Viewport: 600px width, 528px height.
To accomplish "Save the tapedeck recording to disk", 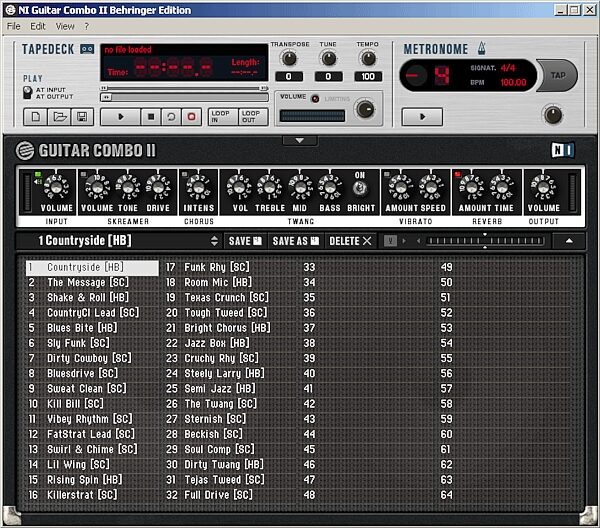I will pos(82,117).
